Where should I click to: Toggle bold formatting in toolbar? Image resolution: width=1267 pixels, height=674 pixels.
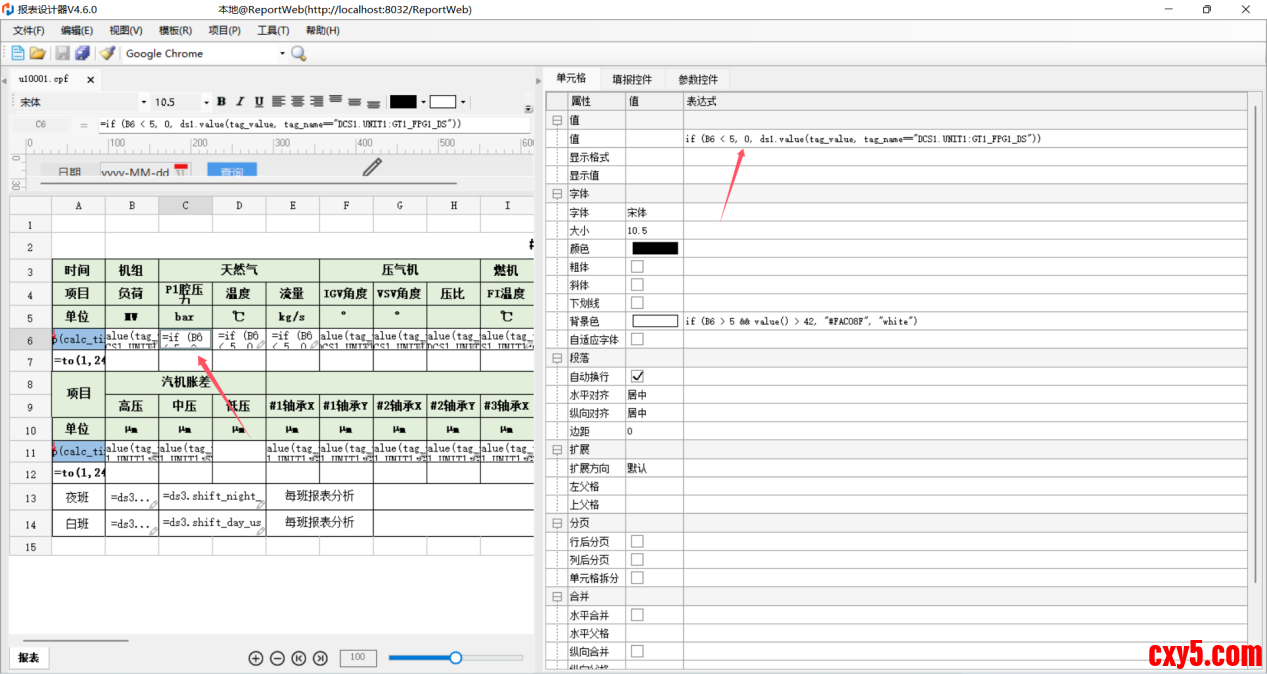pyautogui.click(x=221, y=102)
